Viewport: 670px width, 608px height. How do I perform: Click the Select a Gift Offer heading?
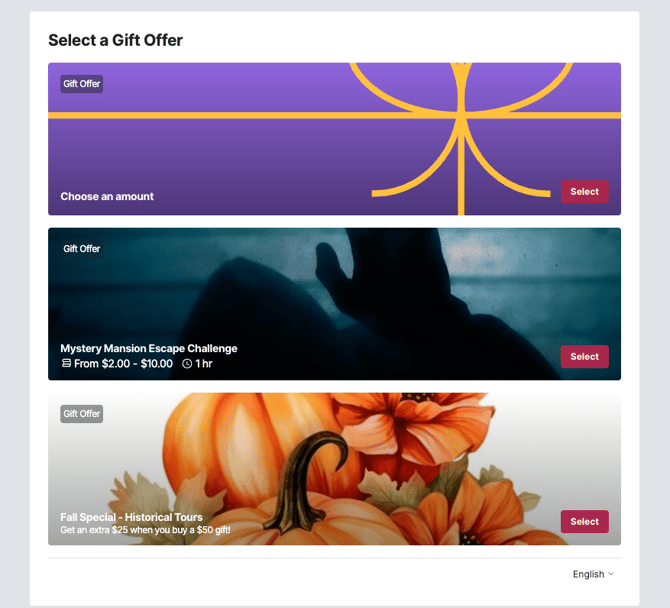(x=115, y=40)
